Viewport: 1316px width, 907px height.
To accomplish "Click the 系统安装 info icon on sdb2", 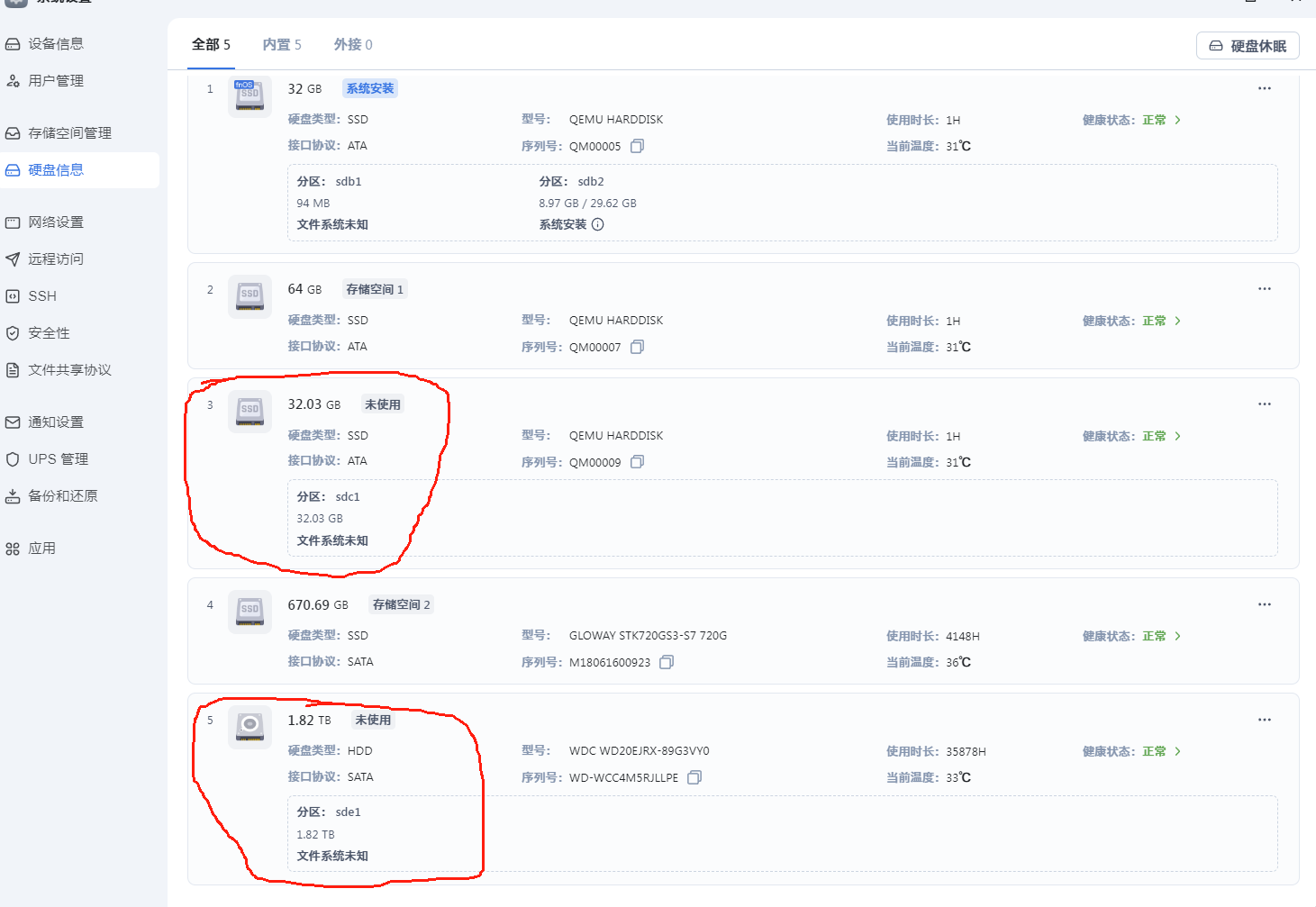I will (599, 223).
